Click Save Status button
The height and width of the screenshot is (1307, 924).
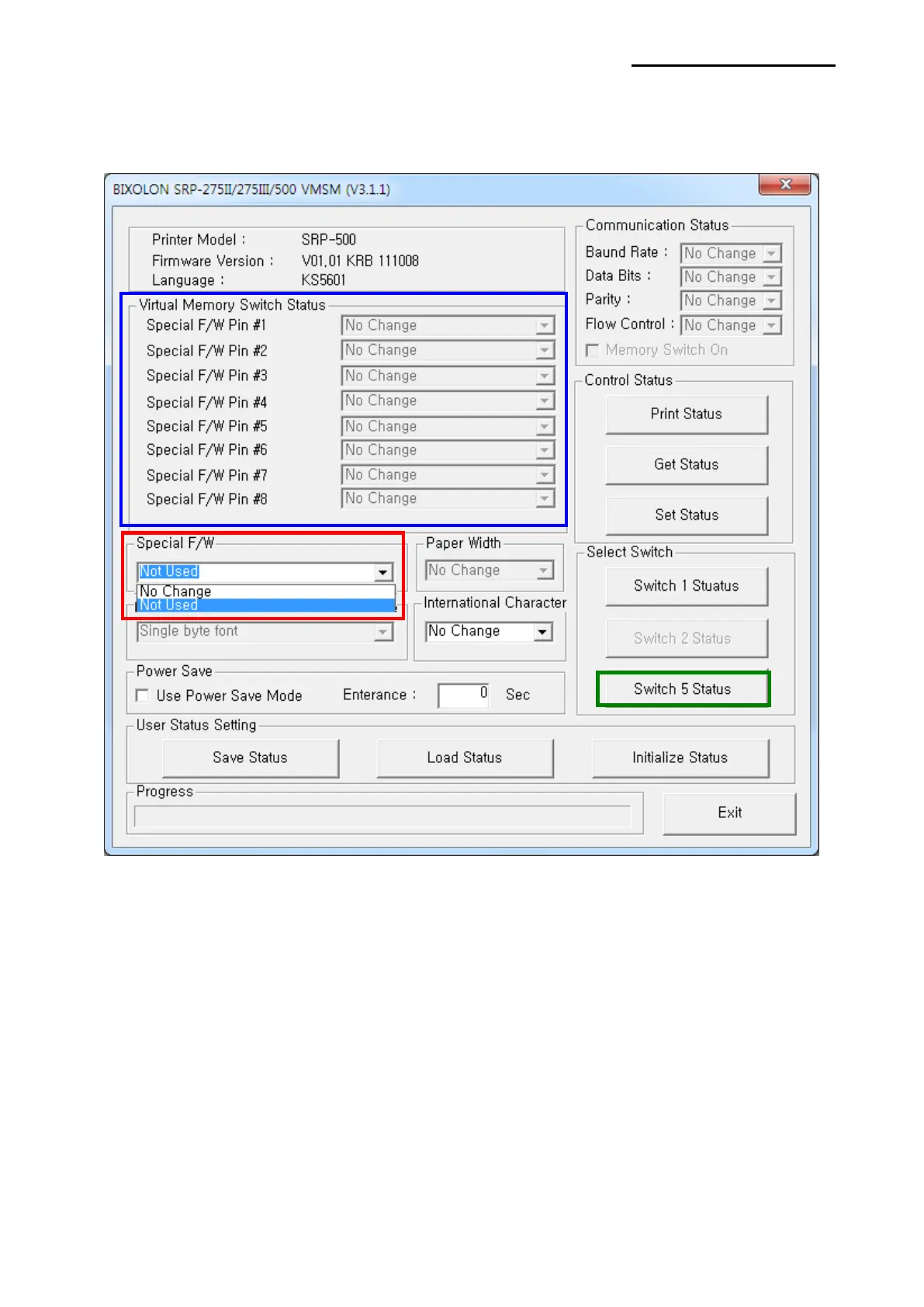[x=251, y=758]
